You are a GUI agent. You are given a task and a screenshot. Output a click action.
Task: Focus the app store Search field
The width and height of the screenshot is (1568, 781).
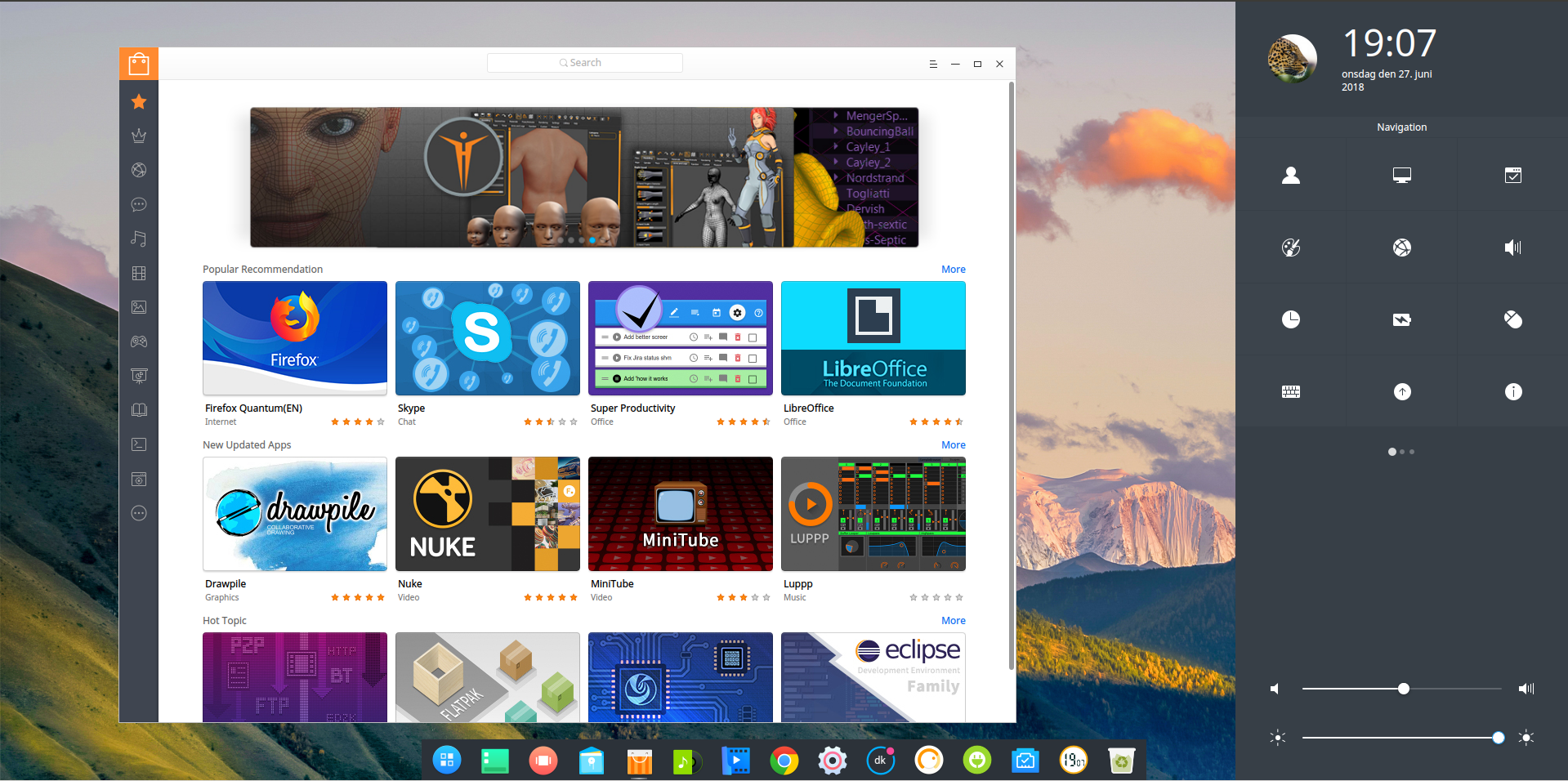585,63
